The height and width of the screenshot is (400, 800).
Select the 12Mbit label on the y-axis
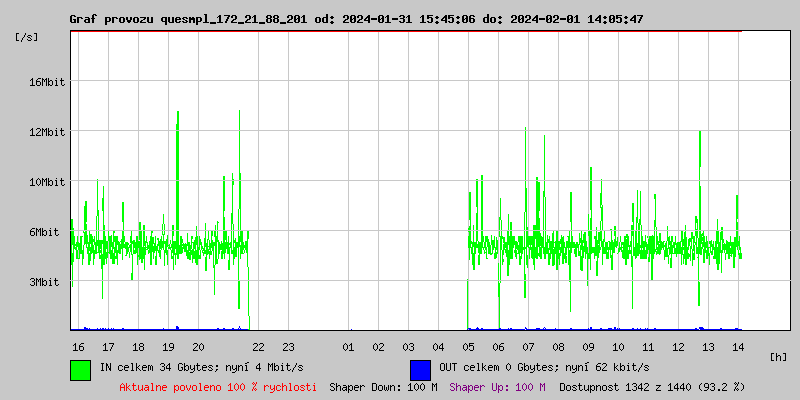(x=46, y=132)
